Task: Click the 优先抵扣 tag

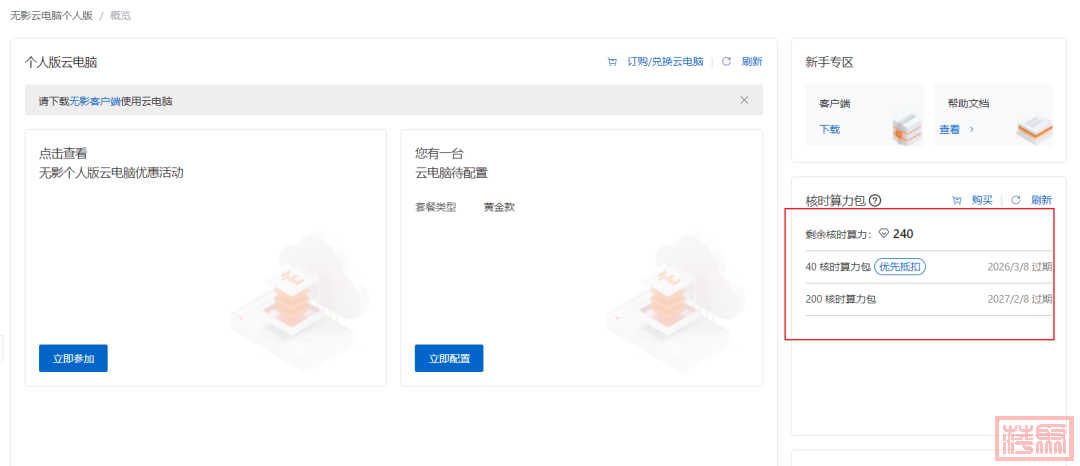Action: click(901, 267)
